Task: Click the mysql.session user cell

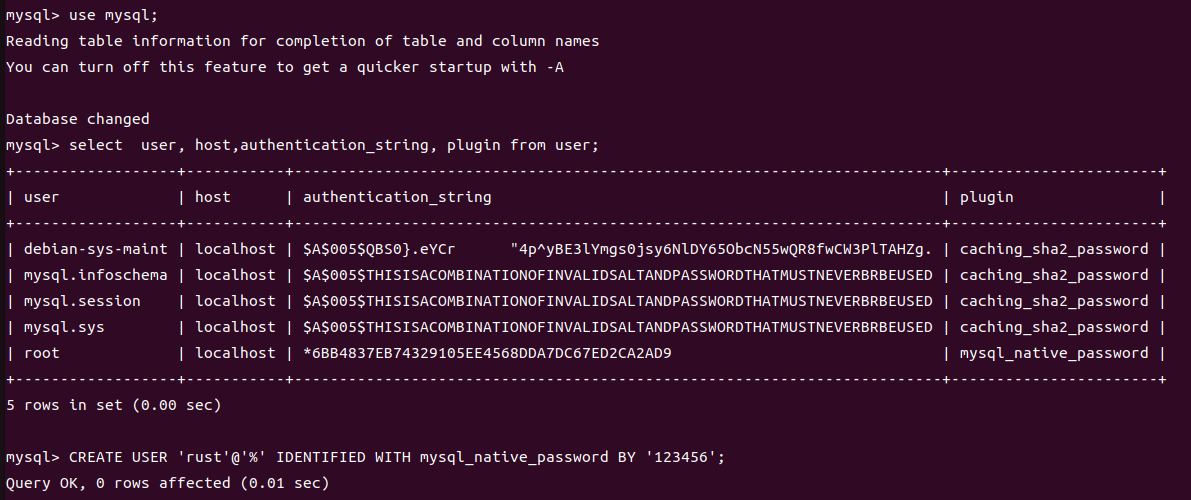Action: 82,301
